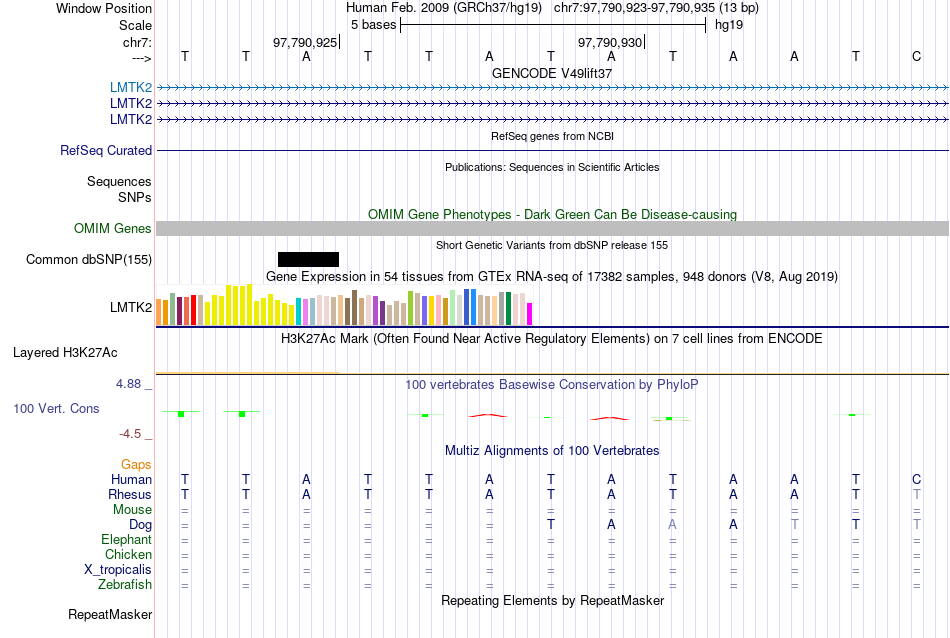Viewport: 950px width, 638px height.
Task: Click the pale orange H3K27Ac signal strip
Action: coord(248,373)
